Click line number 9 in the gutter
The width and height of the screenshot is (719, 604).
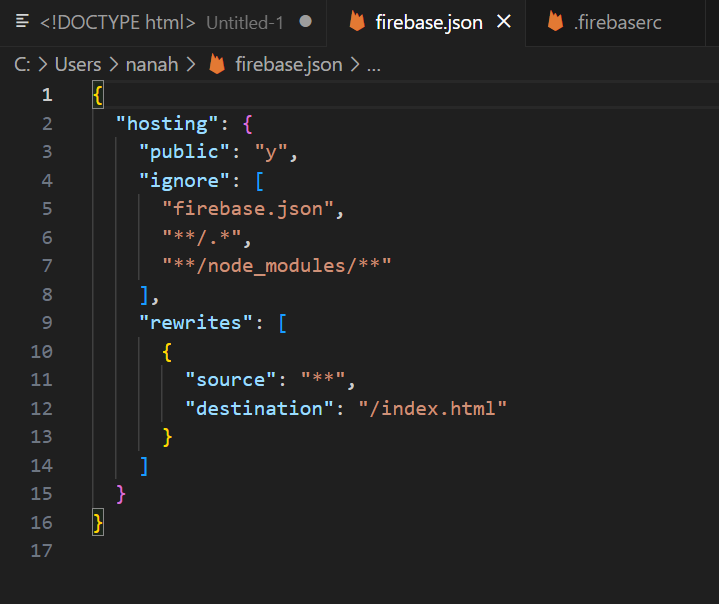click(47, 323)
